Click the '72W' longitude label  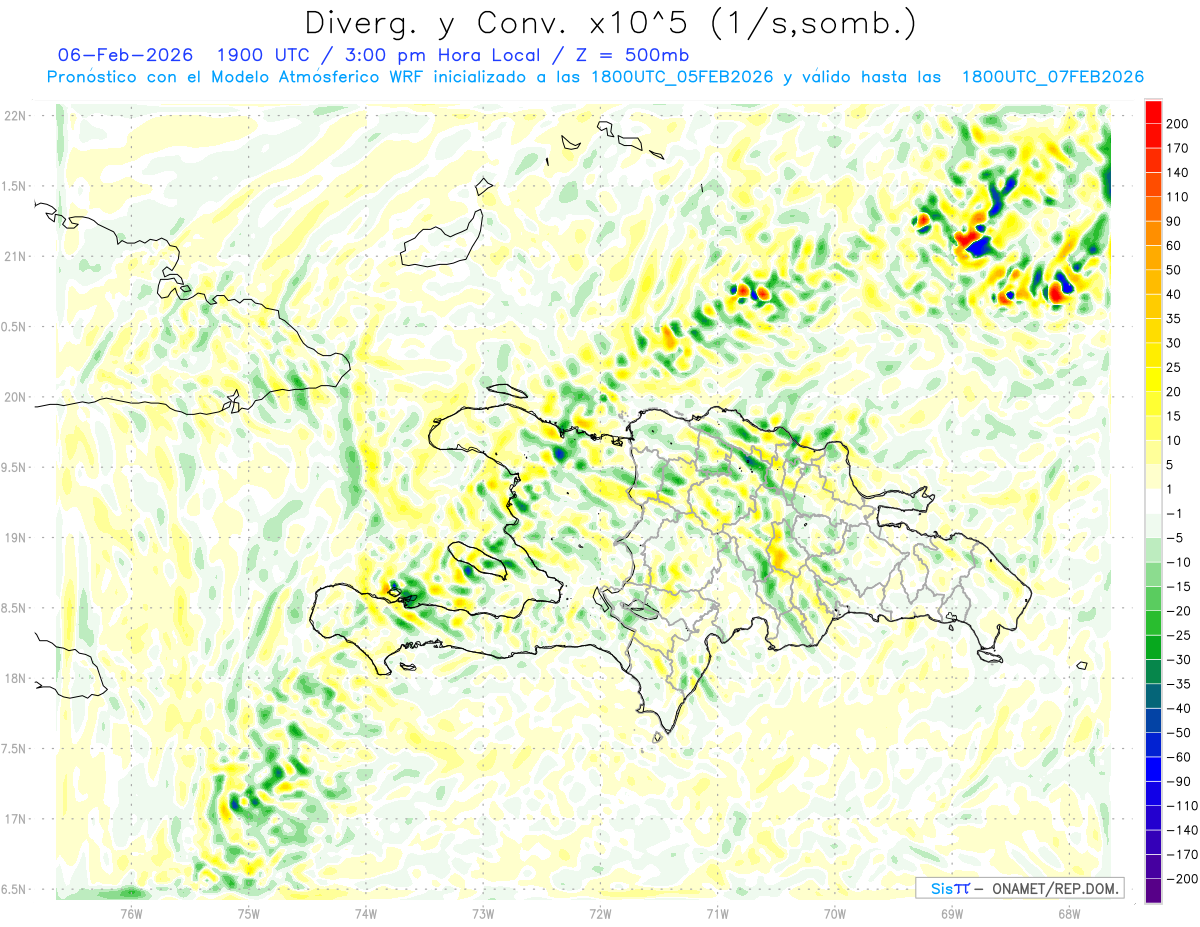coord(600,913)
